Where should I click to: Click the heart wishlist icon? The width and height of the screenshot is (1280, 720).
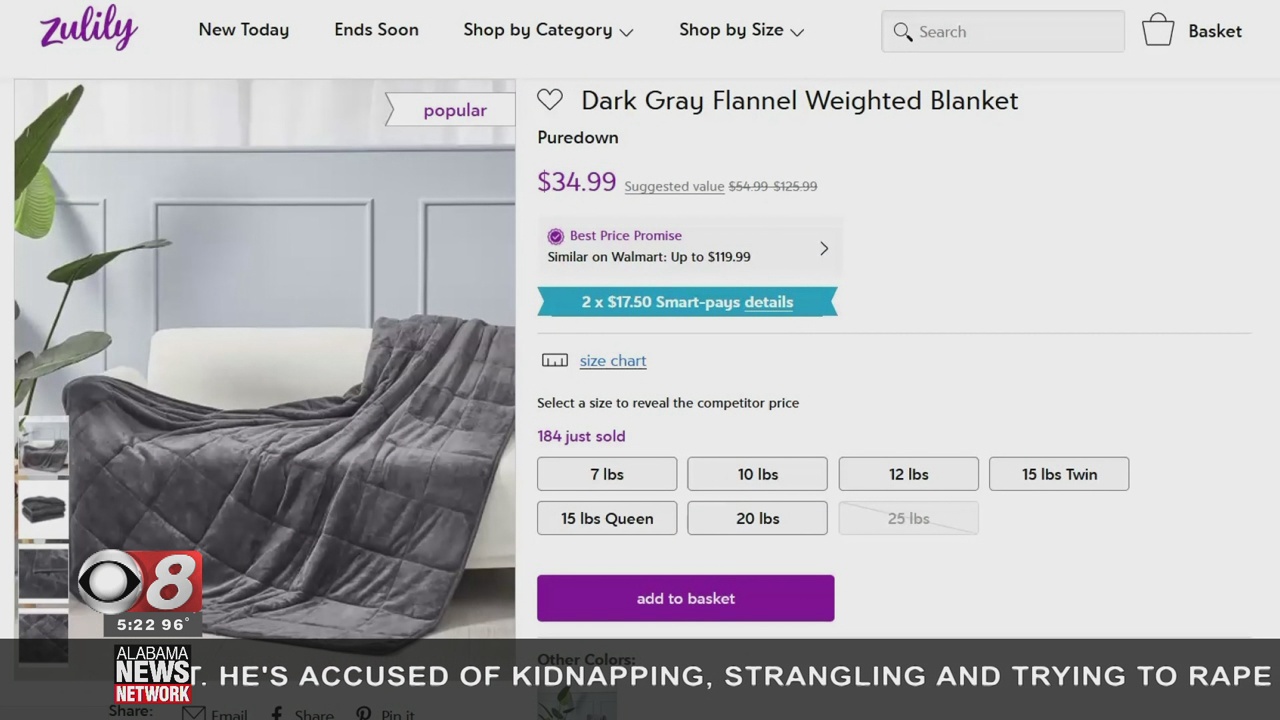point(550,100)
